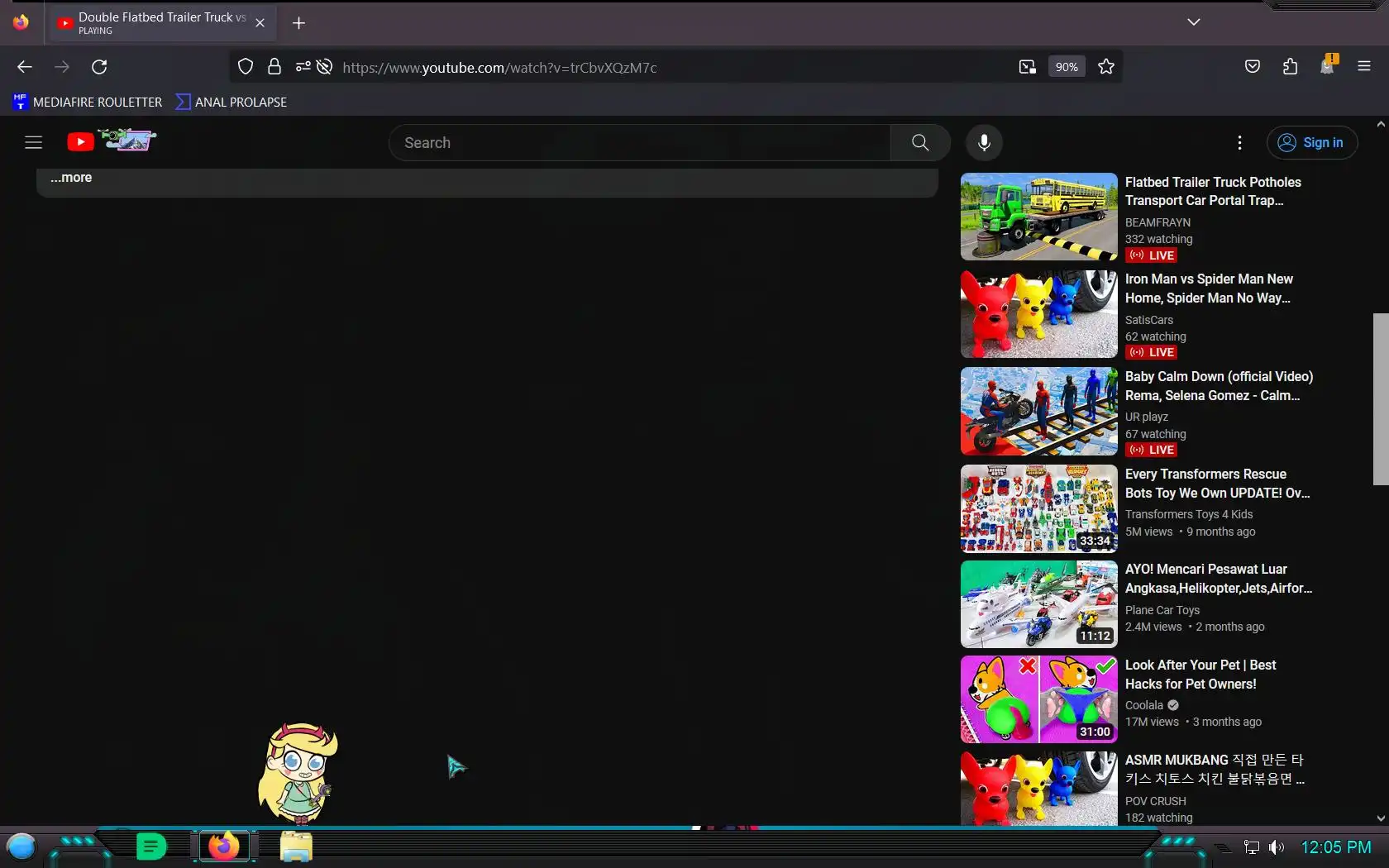Open Every Transformers Rescue Bots thumbnail
This screenshot has width=1389, height=868.
tap(1038, 508)
